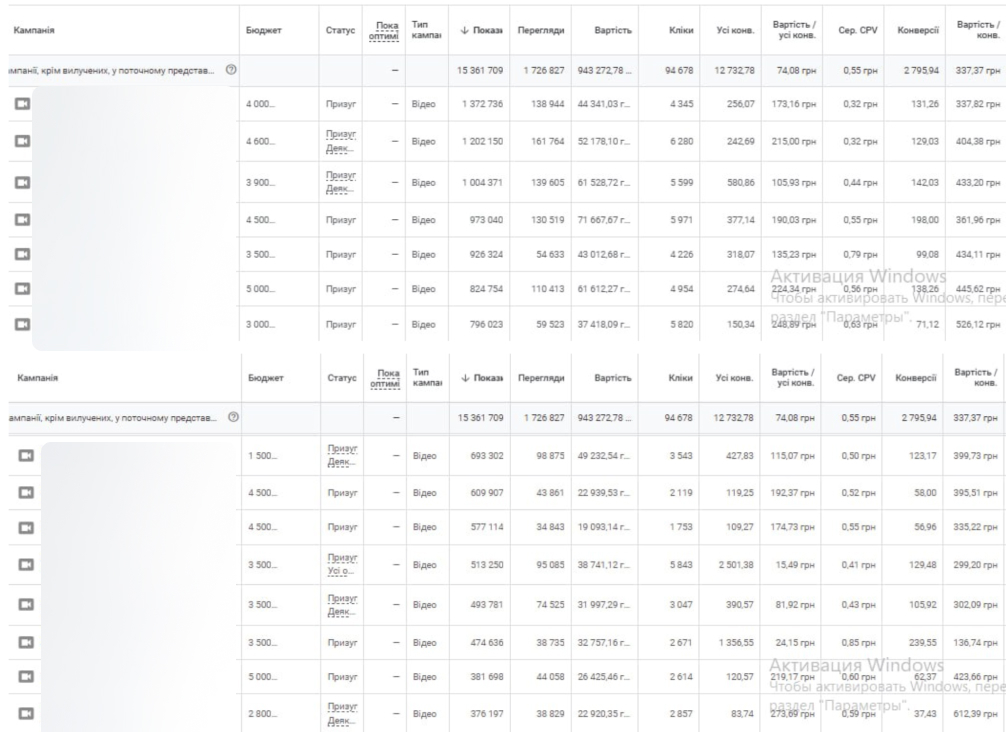Select the video campaign icon beside 1 202 150 impressions
This screenshot has height=732, width=1006.
coord(22,141)
